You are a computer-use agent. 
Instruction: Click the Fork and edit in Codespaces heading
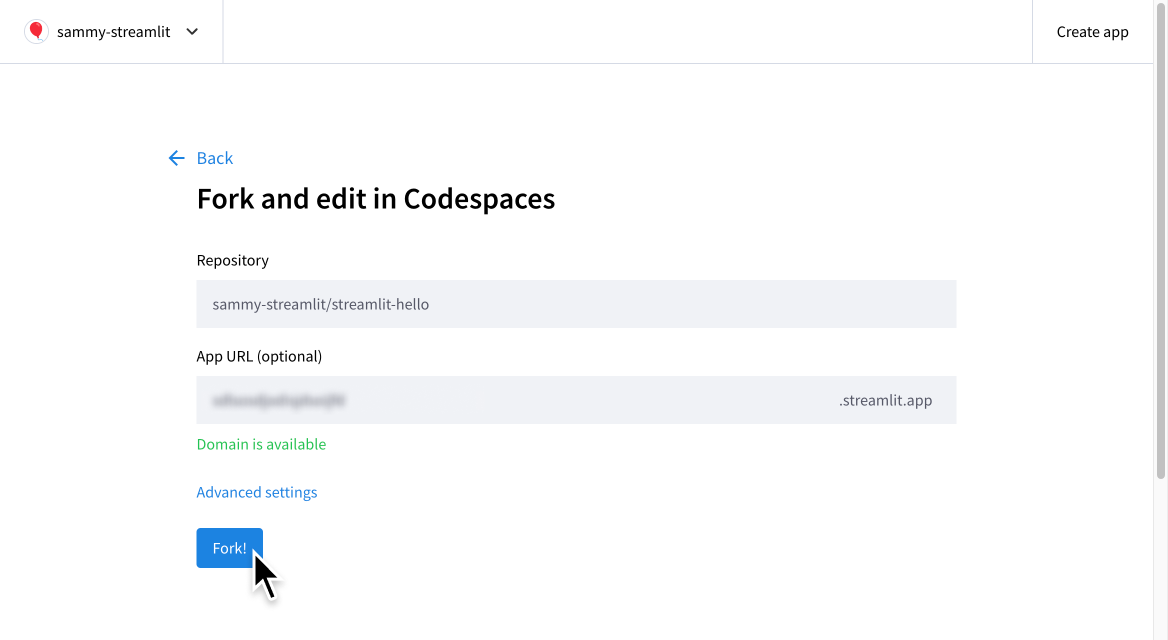coord(375,199)
